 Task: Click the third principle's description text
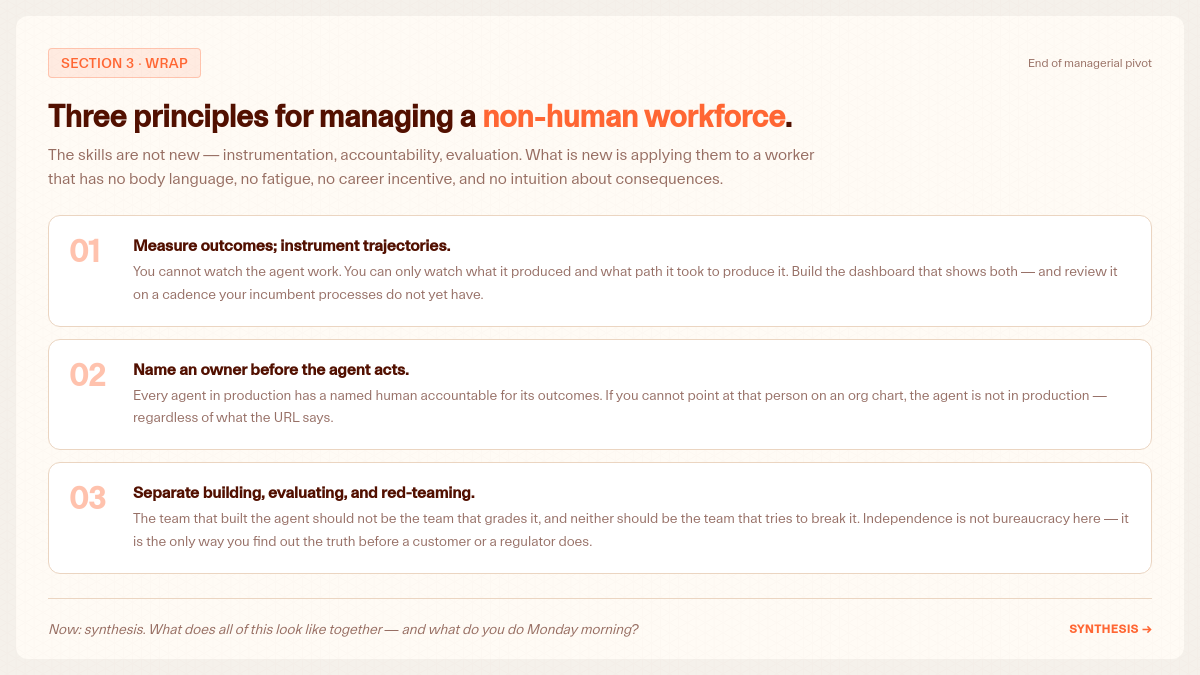pos(630,530)
